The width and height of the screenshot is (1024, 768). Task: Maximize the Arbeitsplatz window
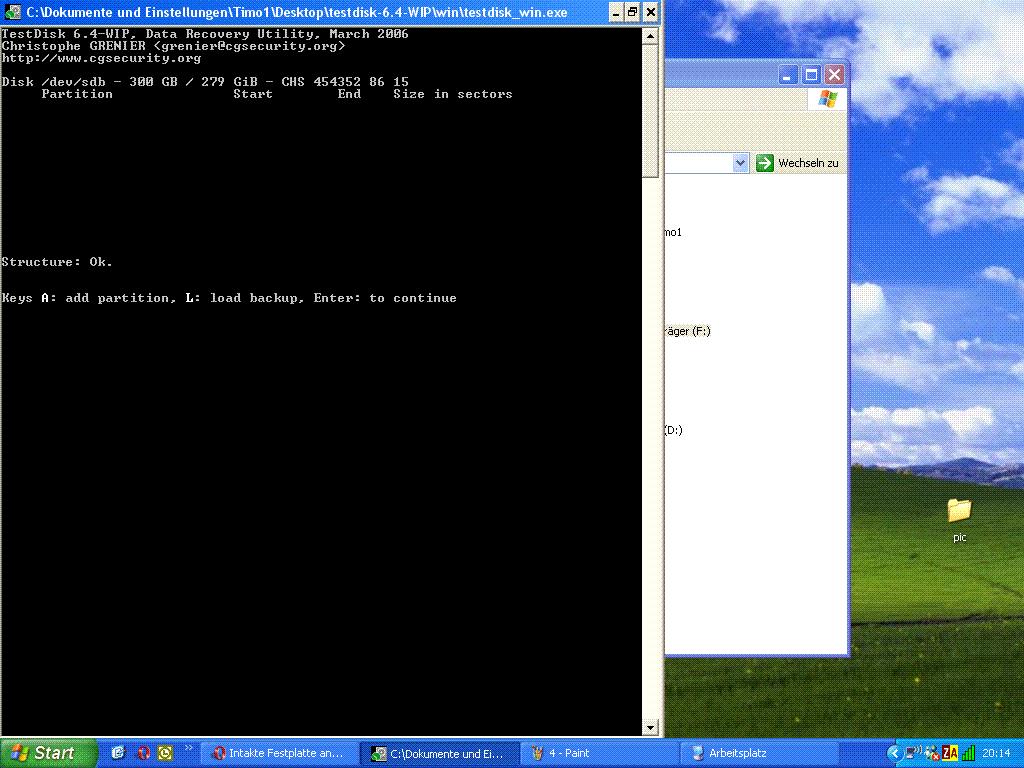click(x=810, y=74)
